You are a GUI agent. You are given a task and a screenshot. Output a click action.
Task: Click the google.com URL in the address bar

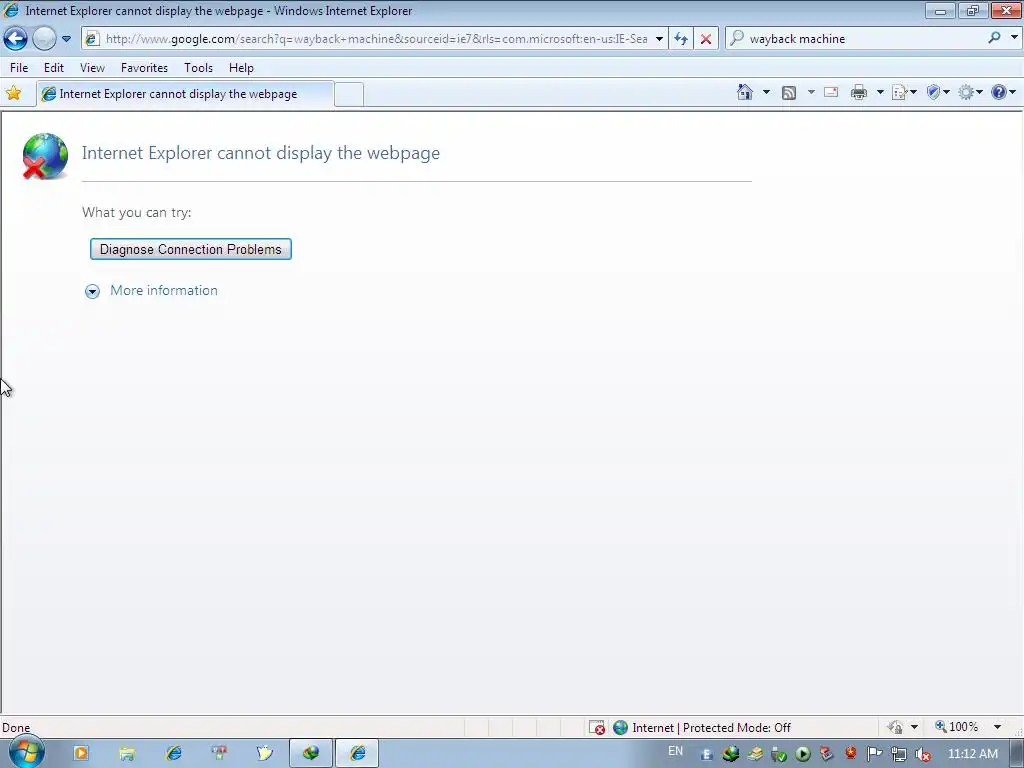[376, 39]
